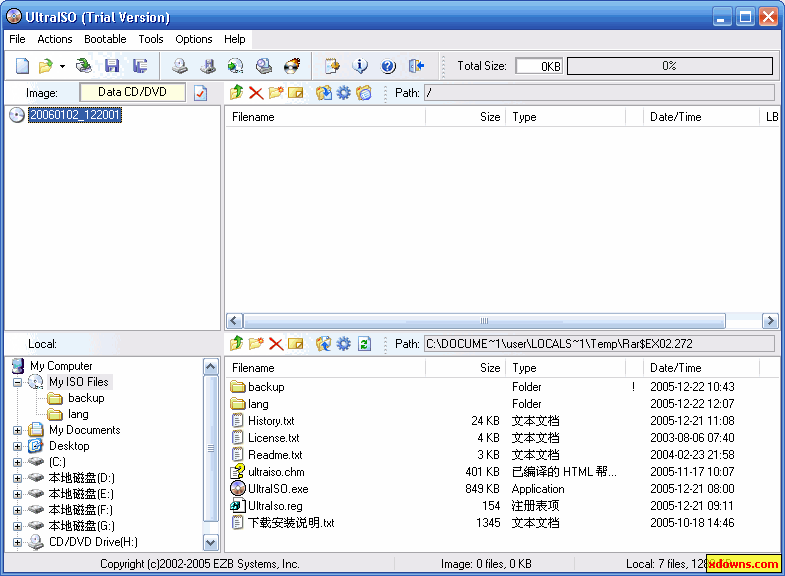Click the Up folder icon in the Local toolbar
Image resolution: width=785 pixels, height=576 pixels.
pos(236,344)
